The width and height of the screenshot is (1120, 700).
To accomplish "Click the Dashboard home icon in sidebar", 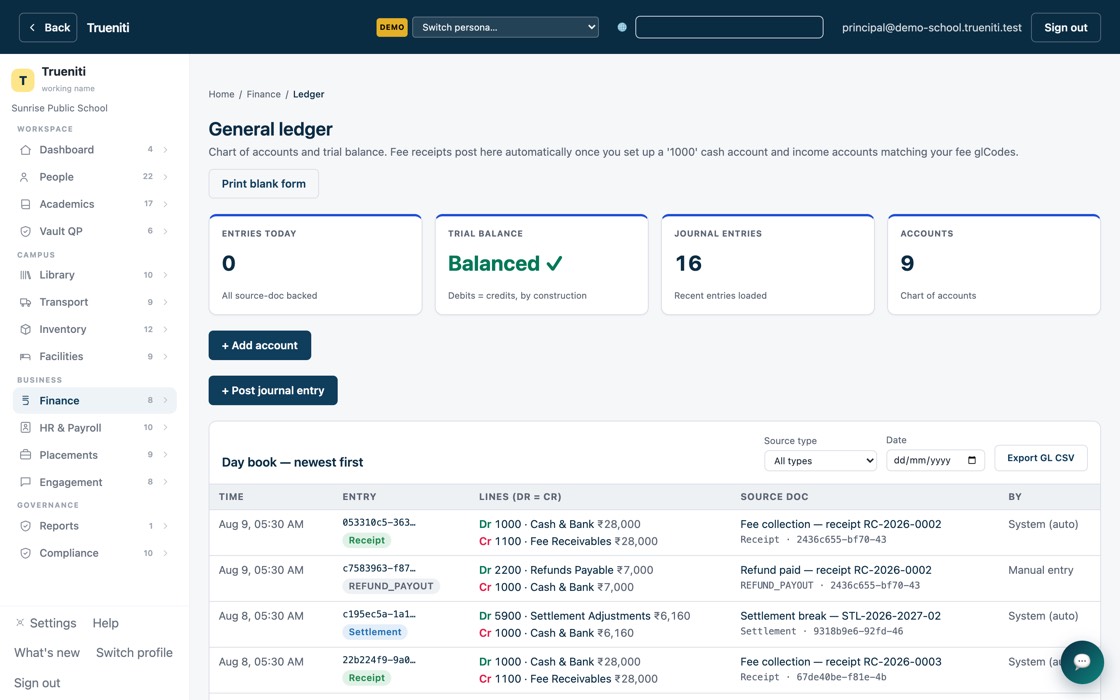I will [25, 150].
